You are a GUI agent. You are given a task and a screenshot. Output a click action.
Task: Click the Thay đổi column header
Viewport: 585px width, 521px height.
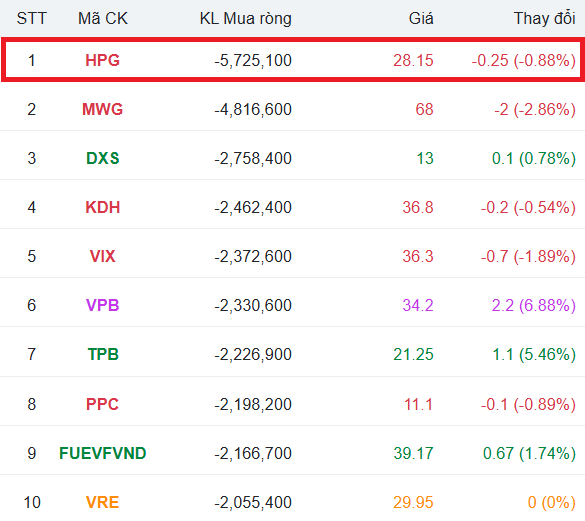coord(544,18)
